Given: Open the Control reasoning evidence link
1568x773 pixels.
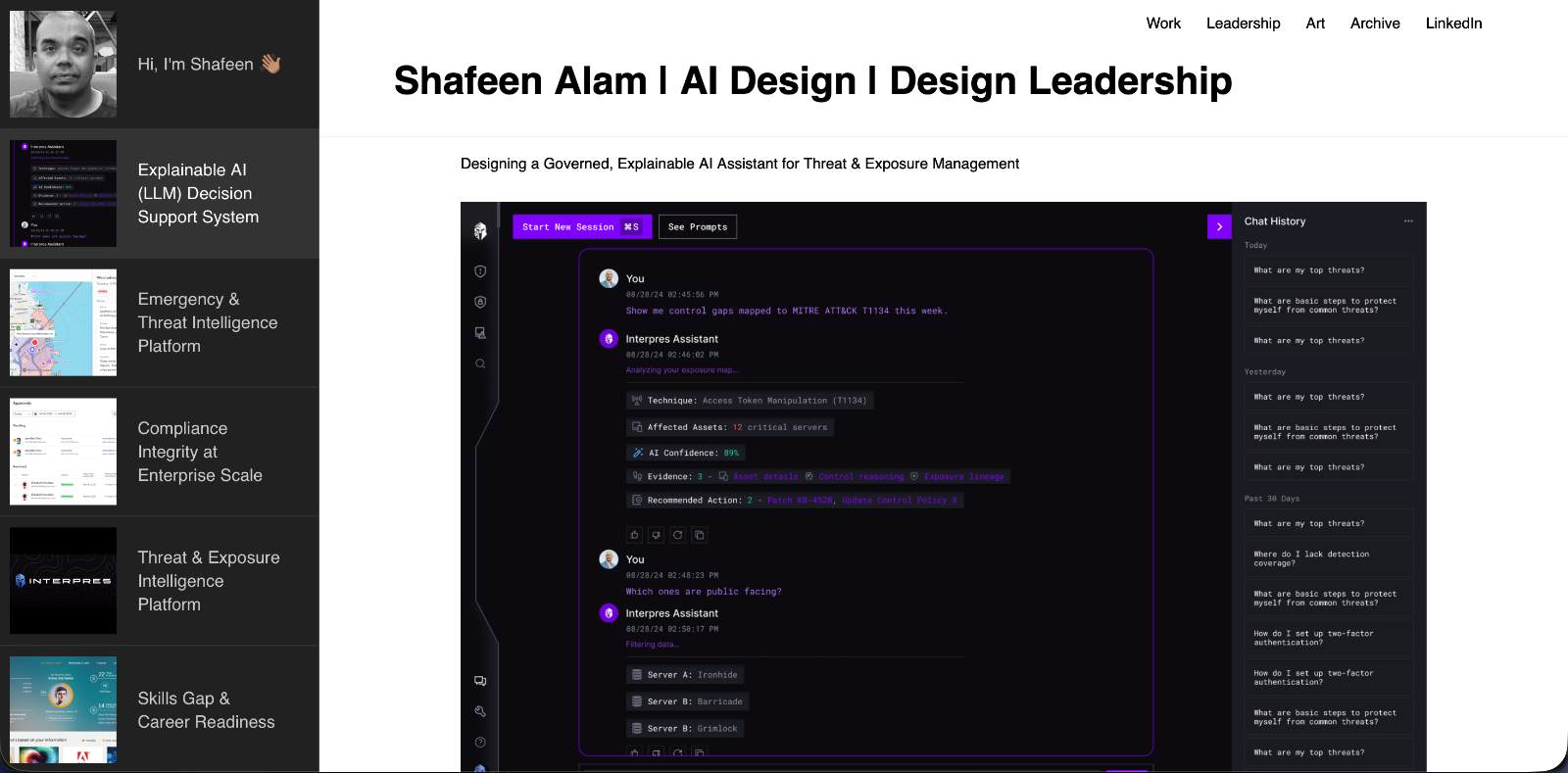Looking at the screenshot, I should tap(861, 477).
